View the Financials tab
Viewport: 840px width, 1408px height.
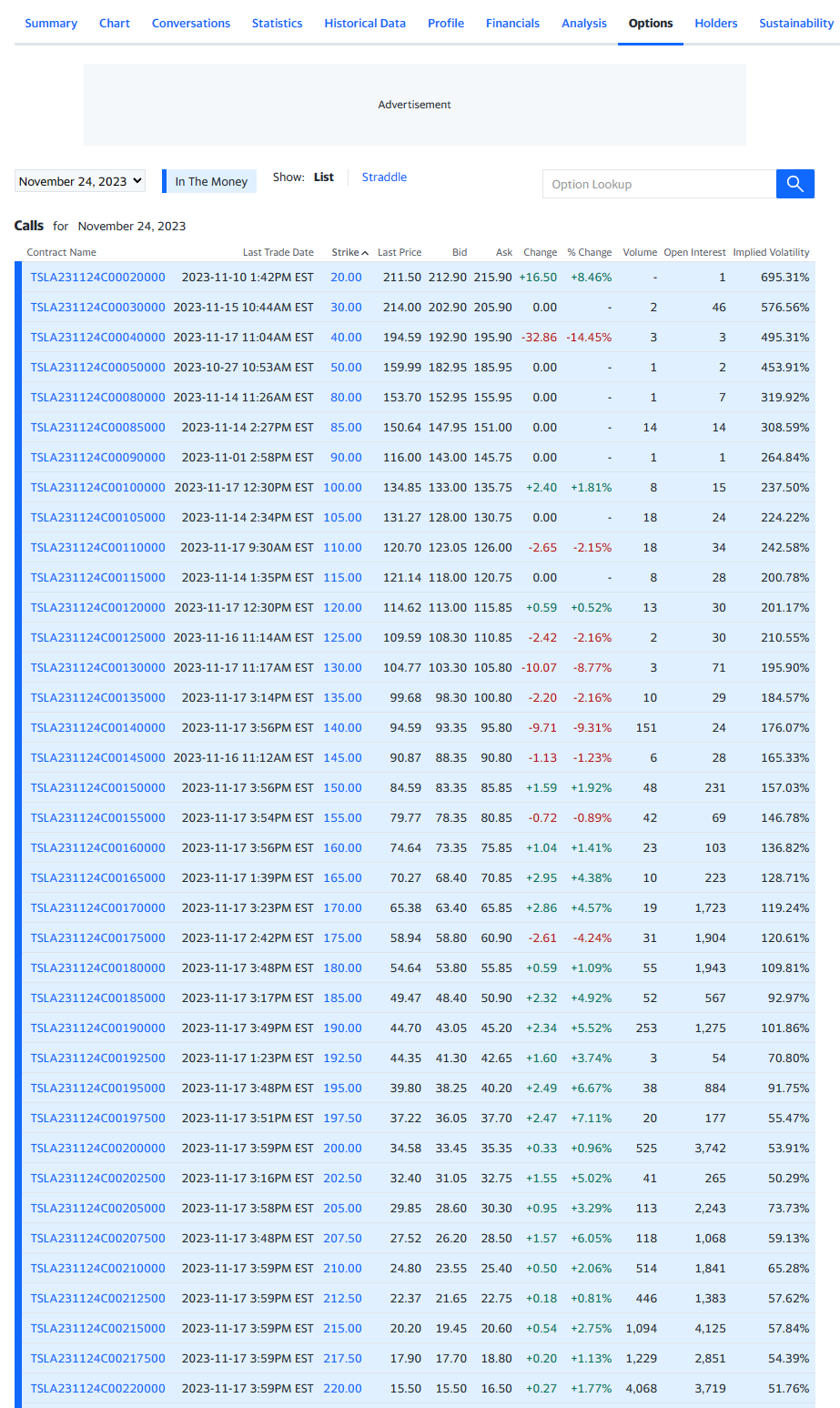(x=512, y=23)
